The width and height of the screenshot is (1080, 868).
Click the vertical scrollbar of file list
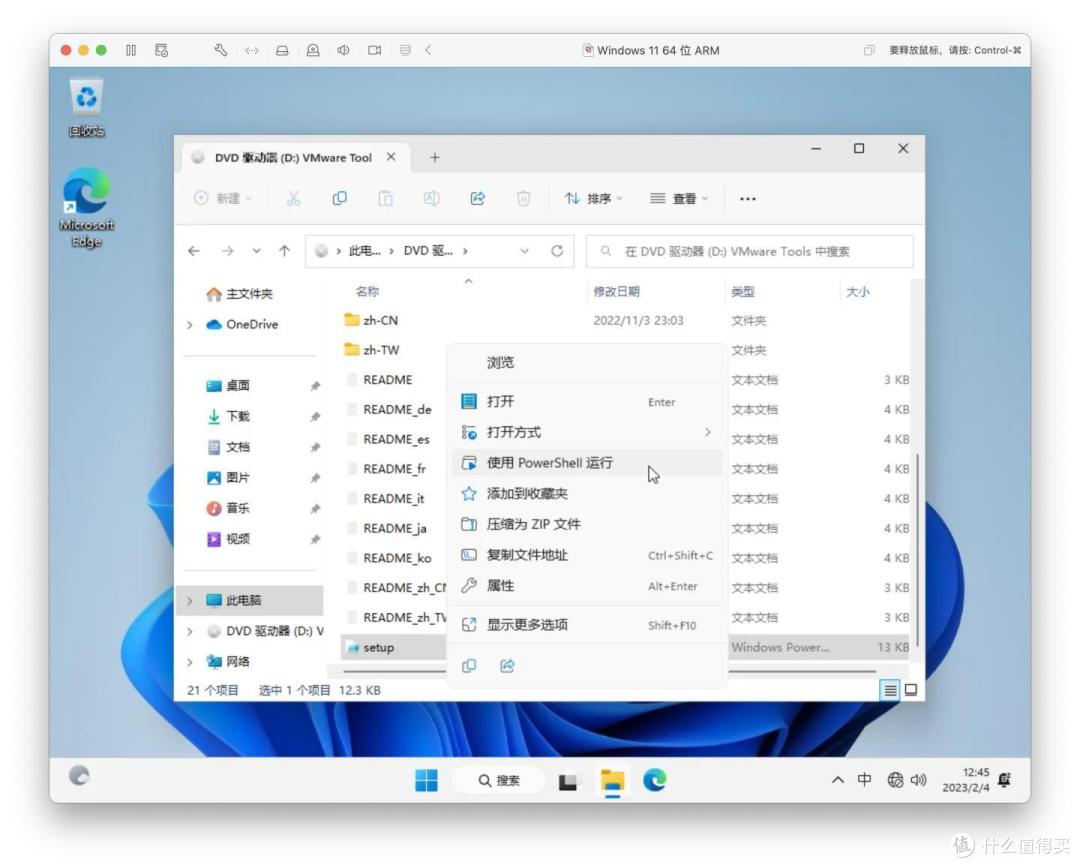click(916, 550)
